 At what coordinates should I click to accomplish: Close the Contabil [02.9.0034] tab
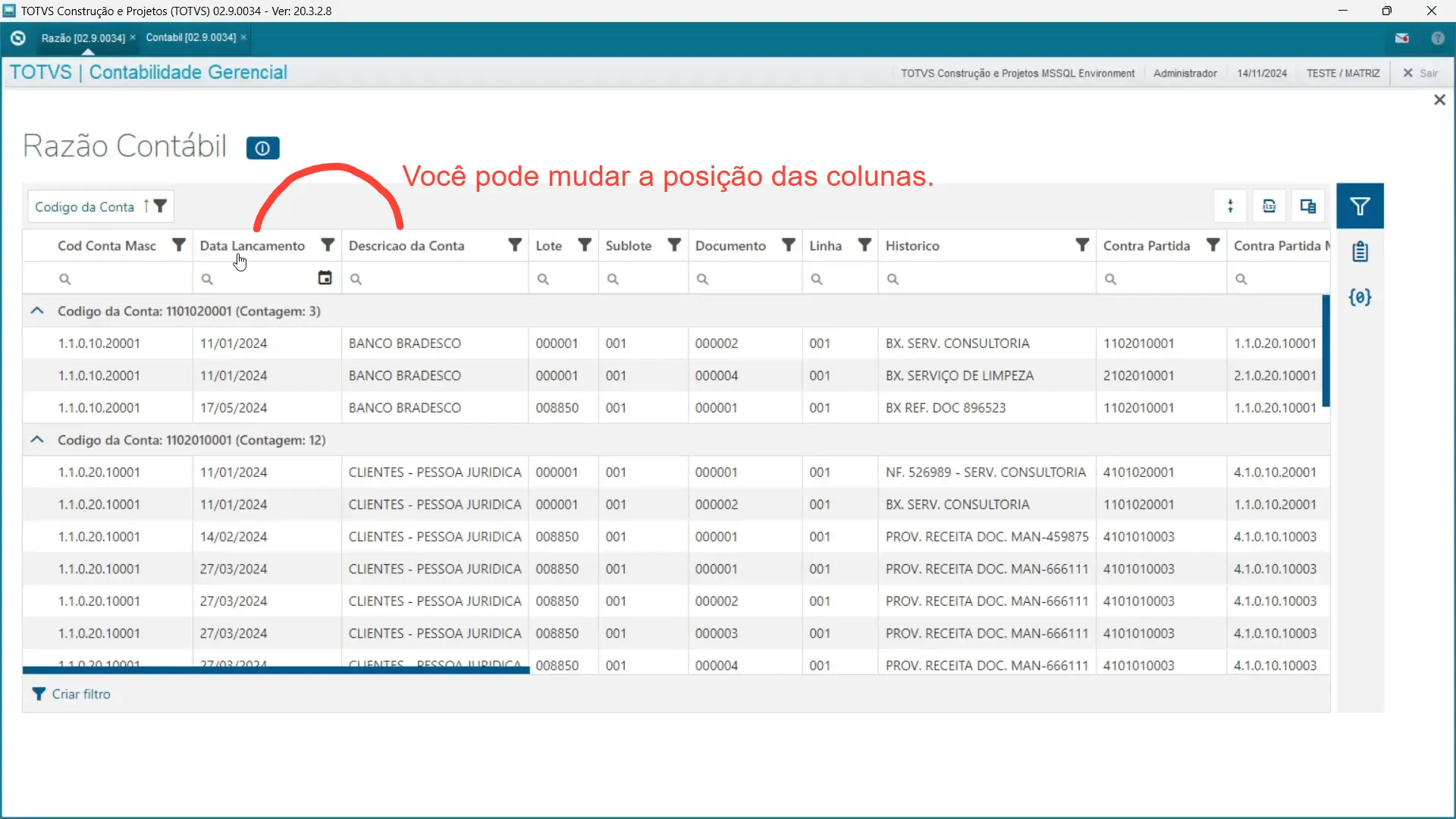point(243,37)
